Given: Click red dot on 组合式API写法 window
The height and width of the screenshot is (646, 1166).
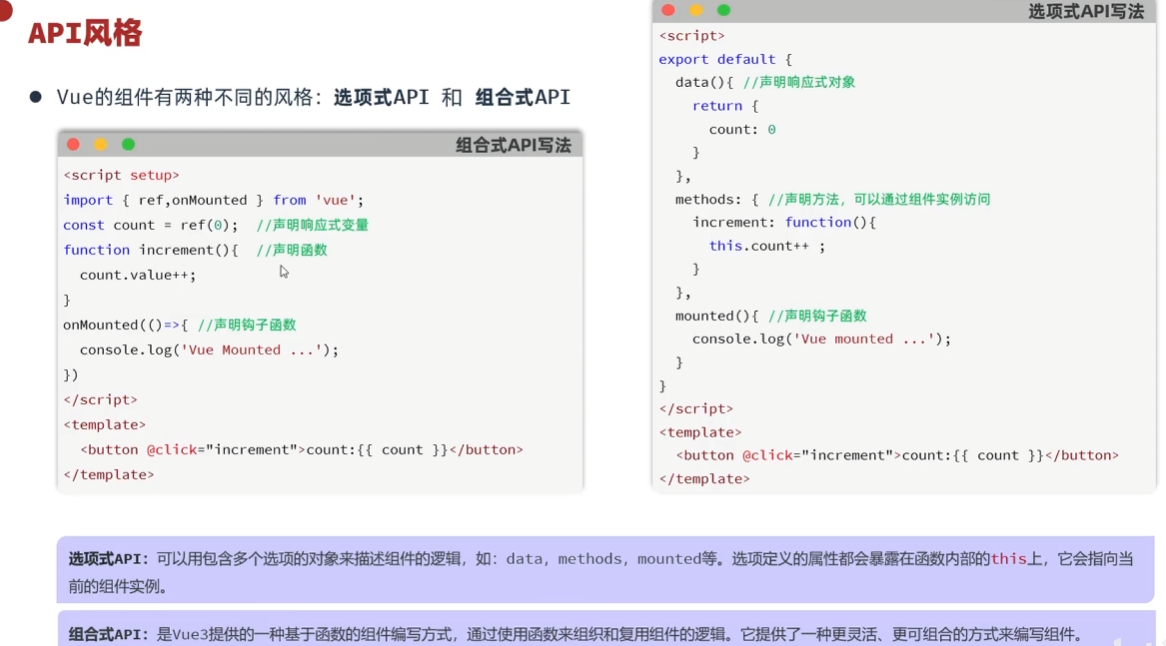Looking at the screenshot, I should (73, 144).
